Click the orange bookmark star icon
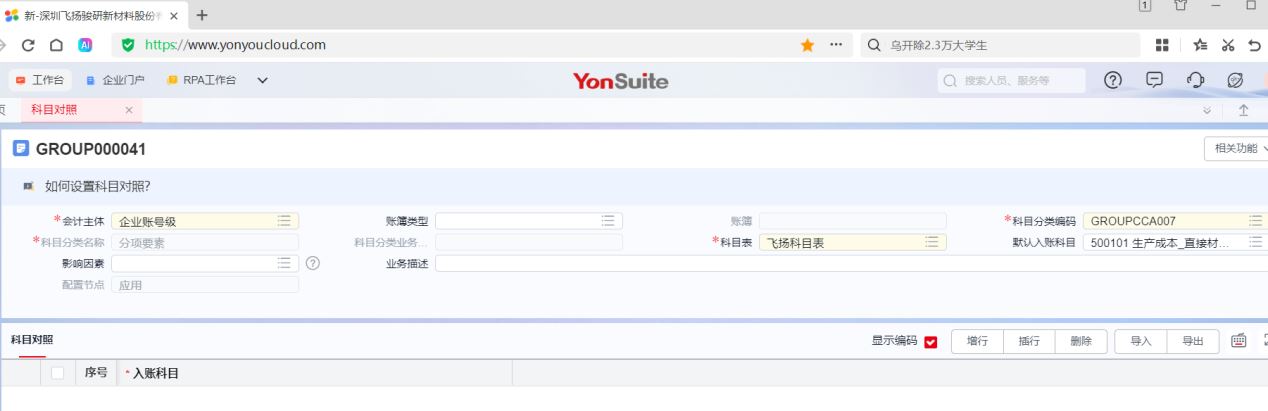1268x411 pixels. [806, 45]
